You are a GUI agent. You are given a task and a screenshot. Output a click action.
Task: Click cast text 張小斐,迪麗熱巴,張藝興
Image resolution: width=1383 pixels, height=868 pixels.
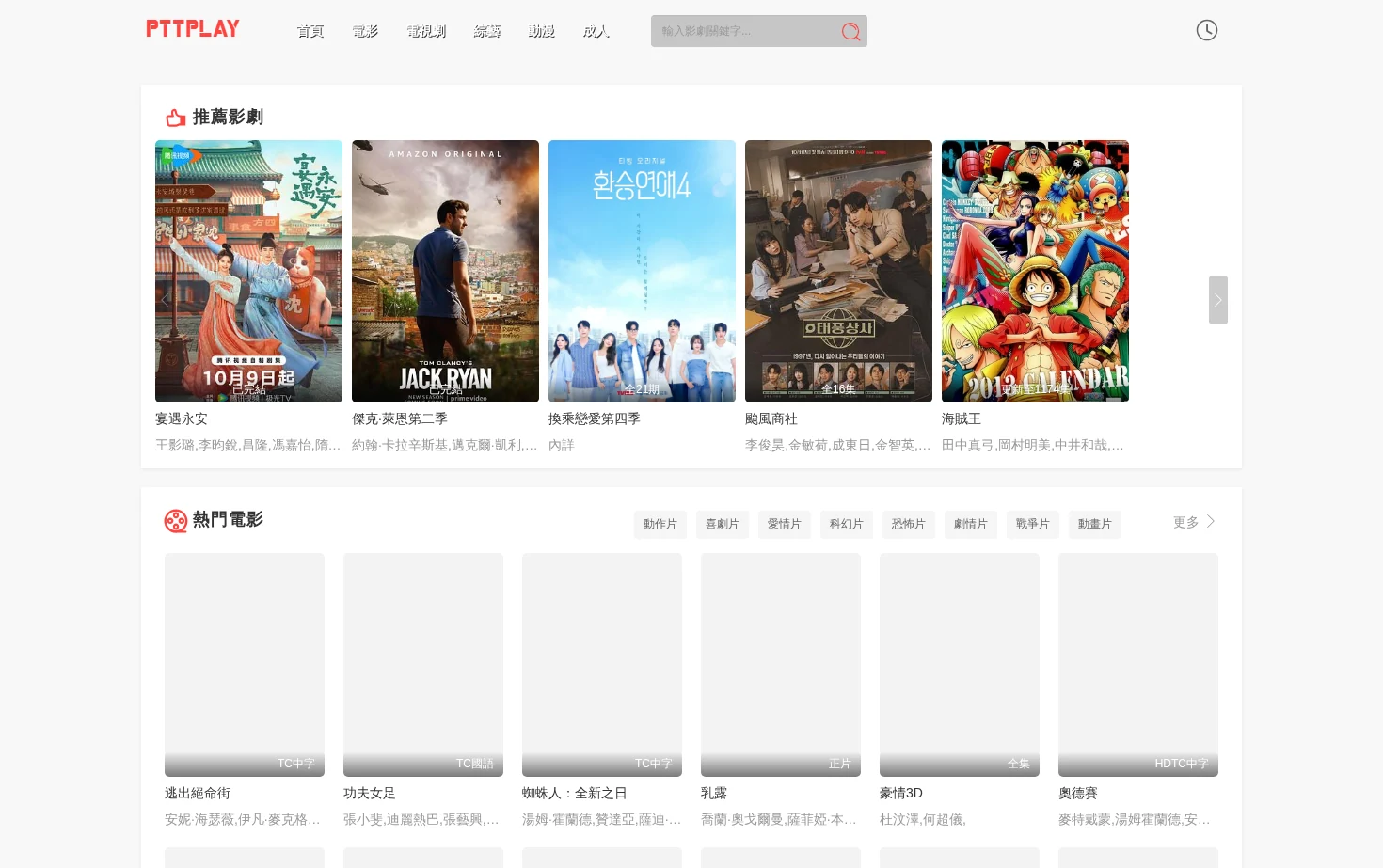coord(421,819)
